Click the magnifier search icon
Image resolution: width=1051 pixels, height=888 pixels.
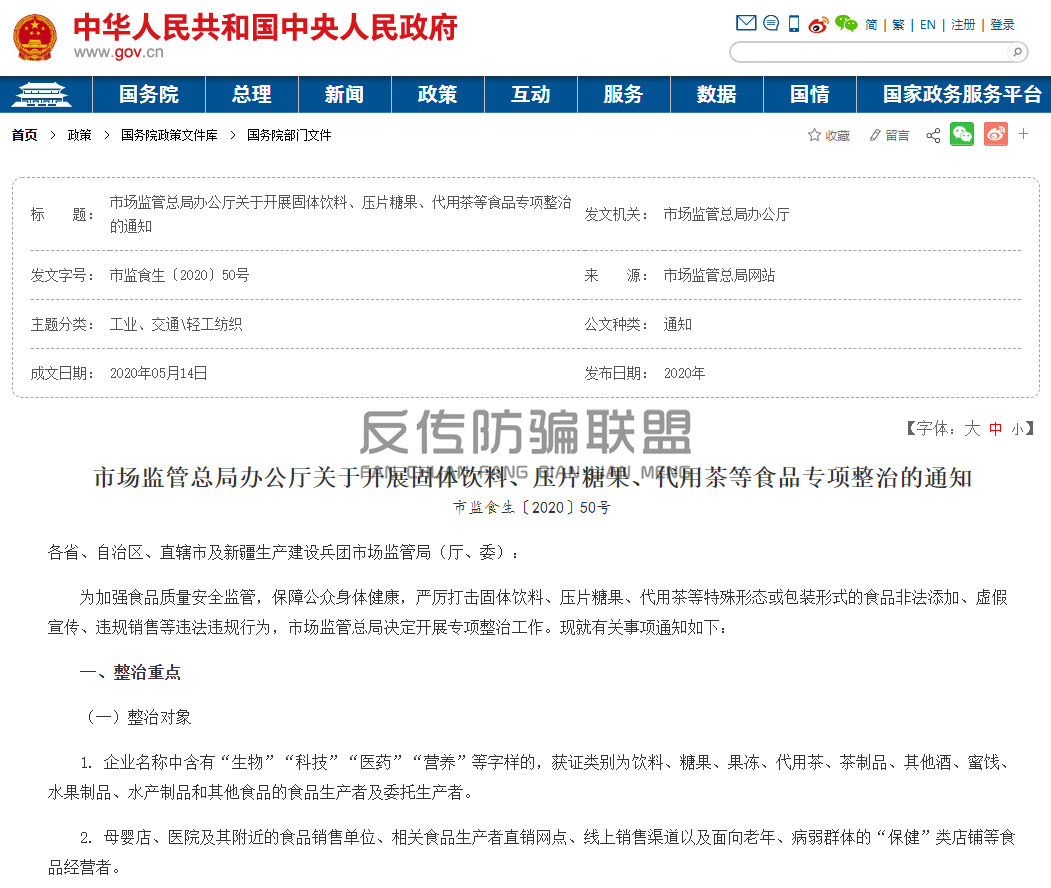click(x=1017, y=52)
